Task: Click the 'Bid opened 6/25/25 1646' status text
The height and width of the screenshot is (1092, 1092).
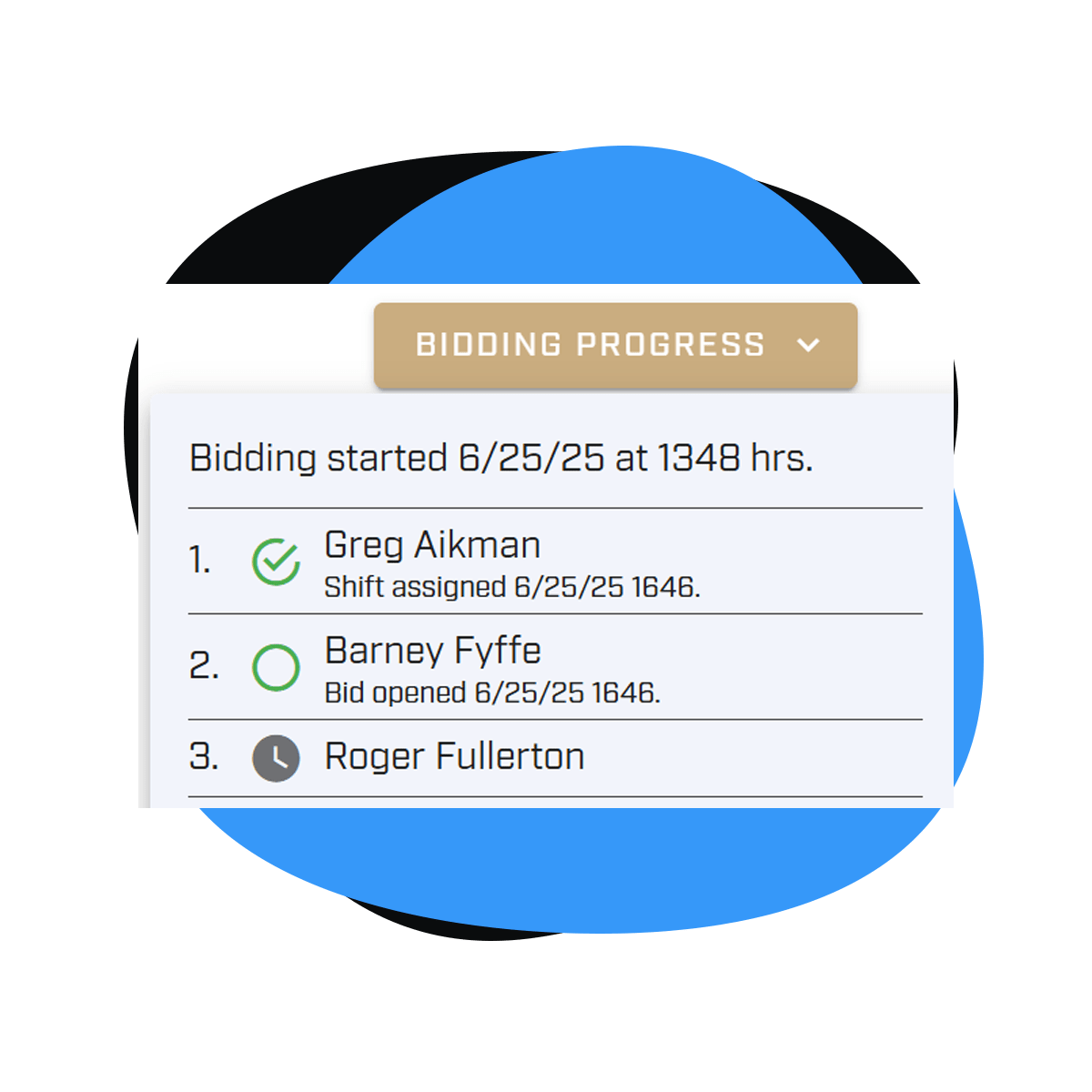Action: [492, 693]
